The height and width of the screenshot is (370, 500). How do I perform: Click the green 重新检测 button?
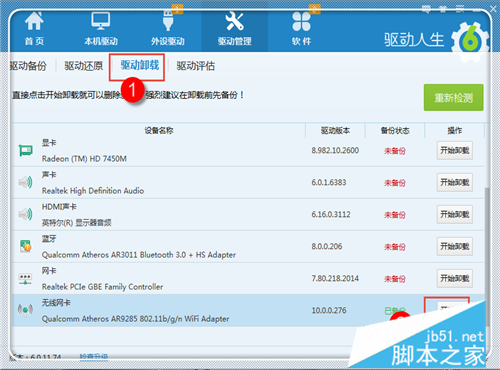pos(453,98)
